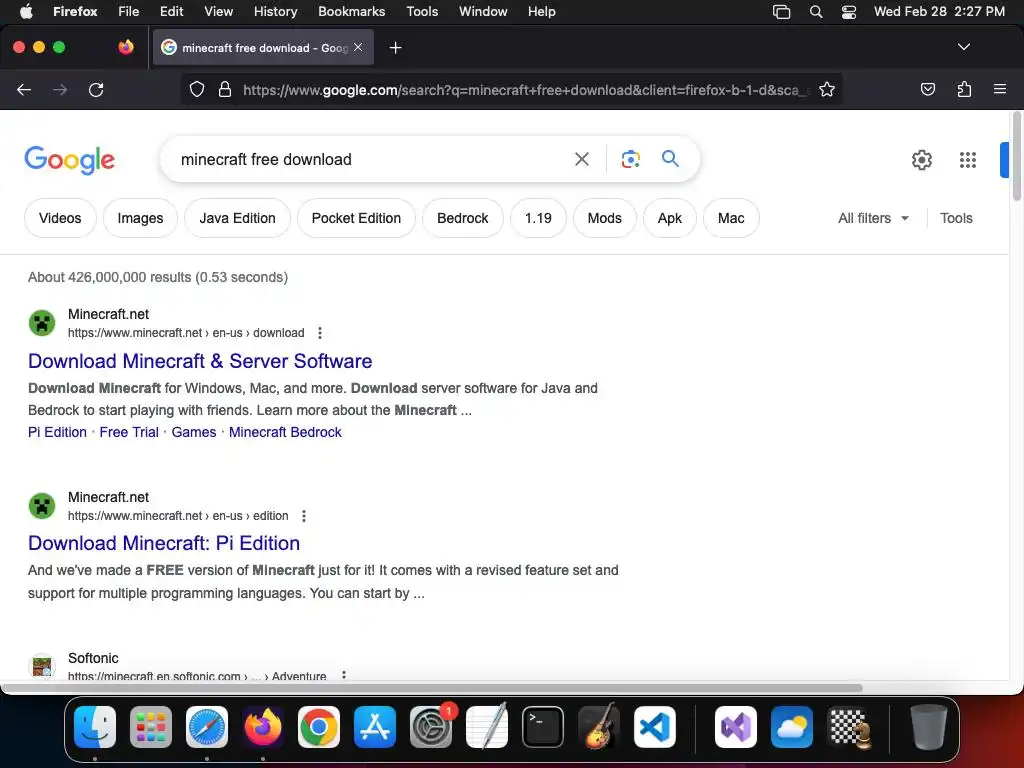The height and width of the screenshot is (768, 1024).
Task: Open the tracking protection shield icon
Action: pos(197,89)
